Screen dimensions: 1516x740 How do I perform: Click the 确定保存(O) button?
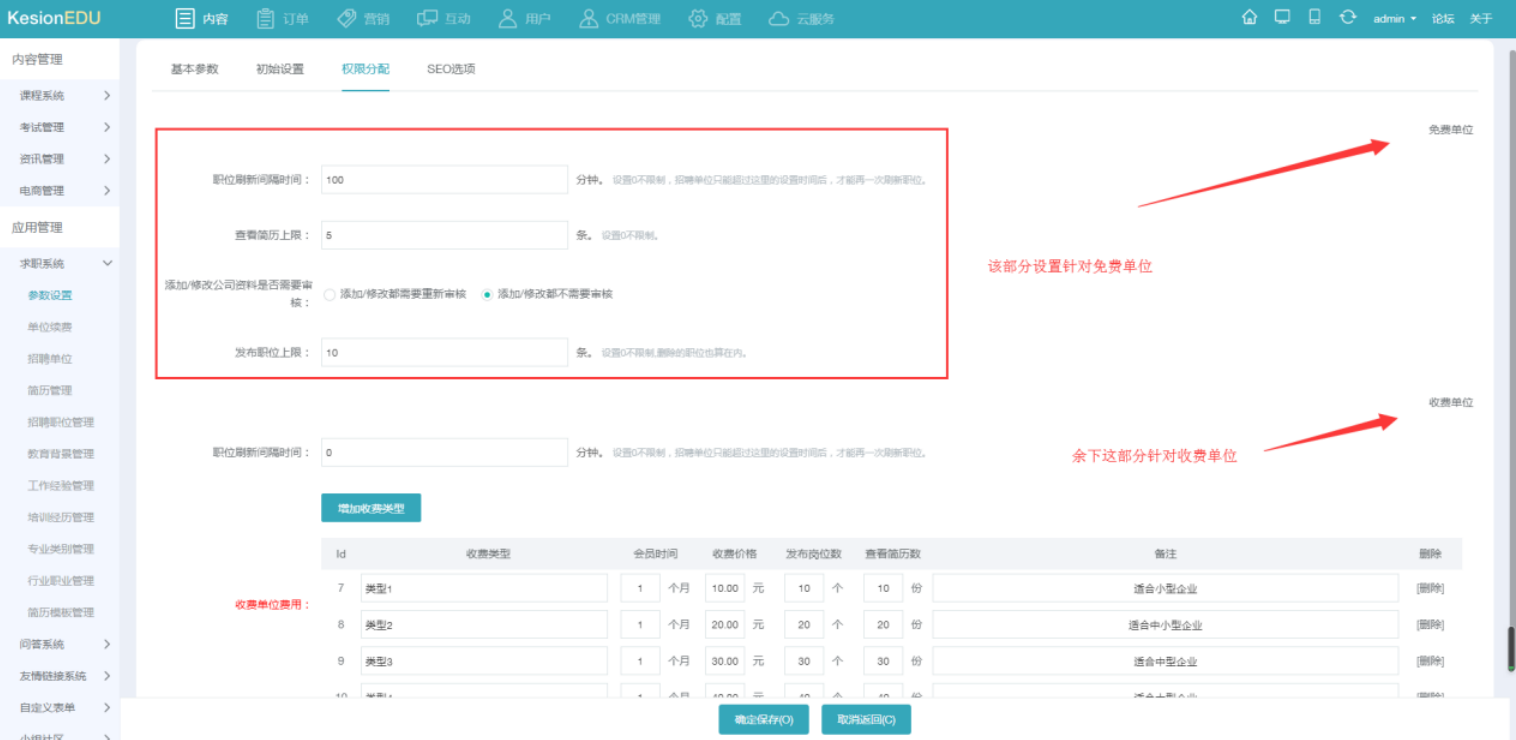tap(763, 720)
